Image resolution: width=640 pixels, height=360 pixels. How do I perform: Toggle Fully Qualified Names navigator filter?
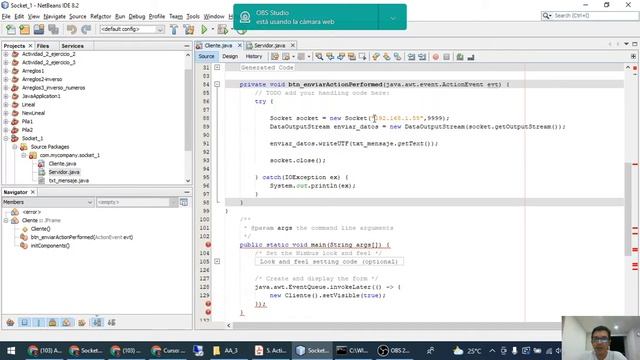tap(82, 322)
